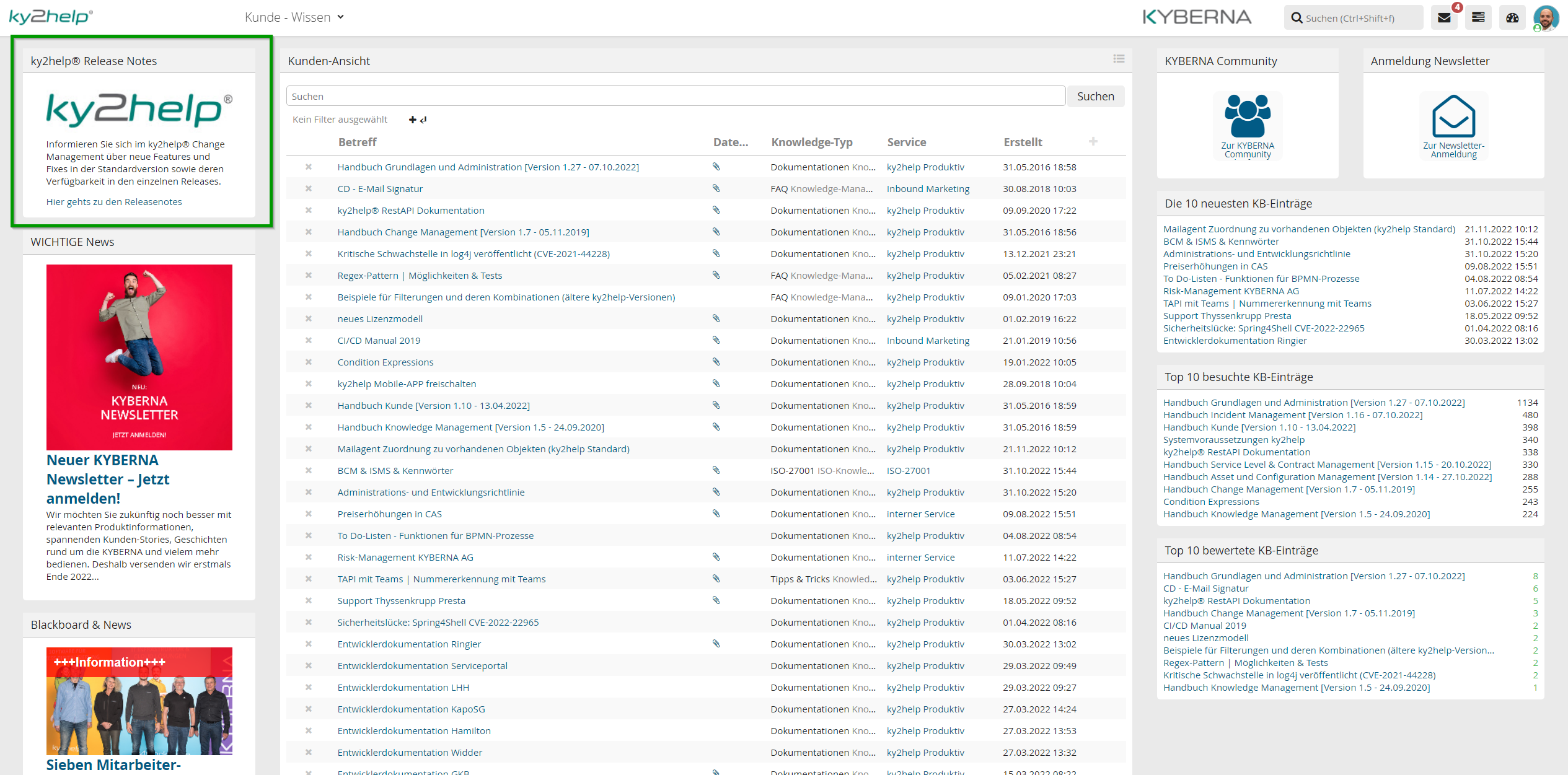Open attachment paperclip of Entwicklerdokumentation Ringier row
The image size is (1568, 775).
716,643
